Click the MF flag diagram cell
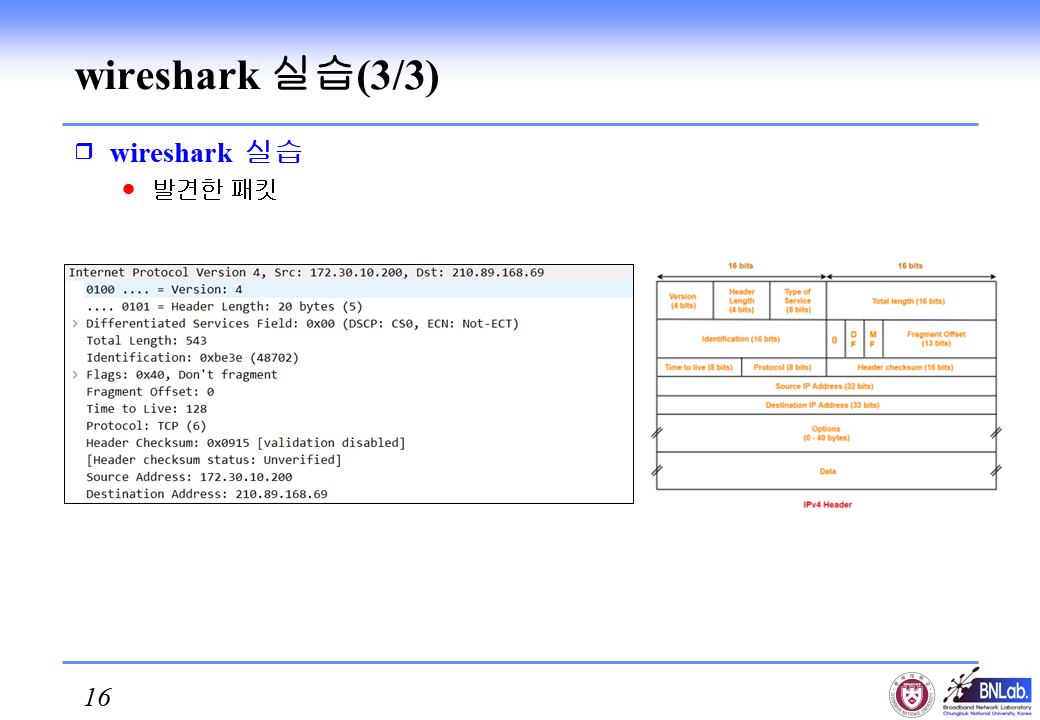 pos(873,339)
